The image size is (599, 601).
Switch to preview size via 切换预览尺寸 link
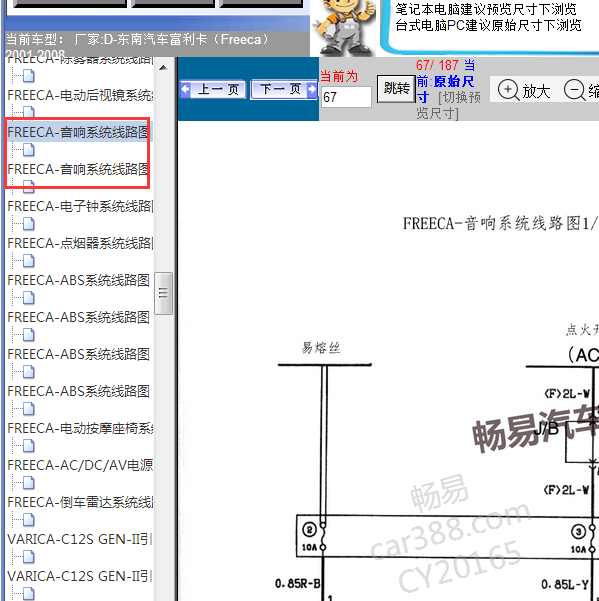coord(448,105)
